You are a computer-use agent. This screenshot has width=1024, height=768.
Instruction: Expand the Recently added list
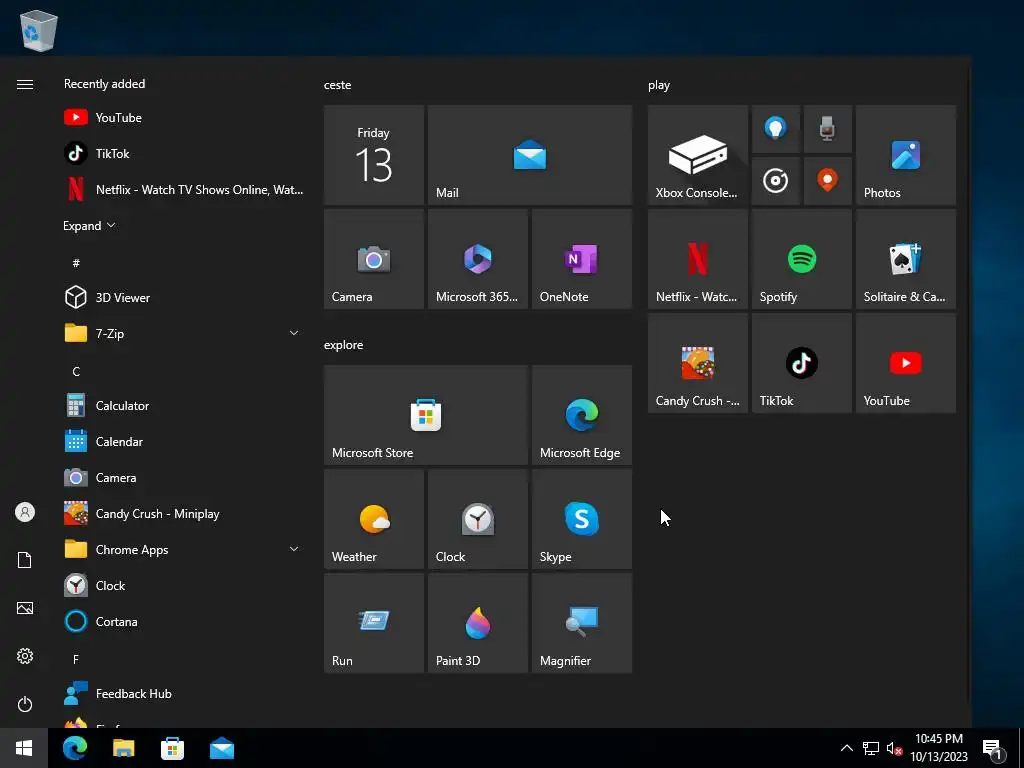point(89,225)
